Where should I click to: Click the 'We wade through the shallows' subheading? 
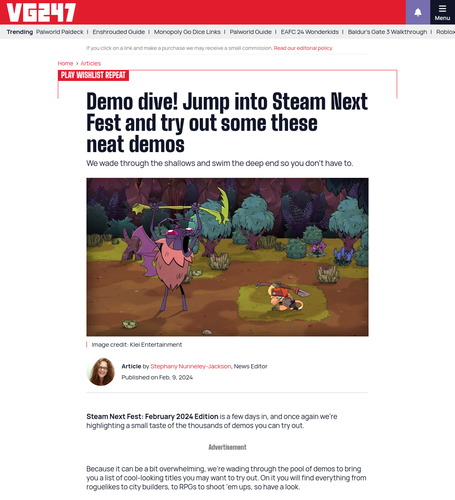(220, 163)
